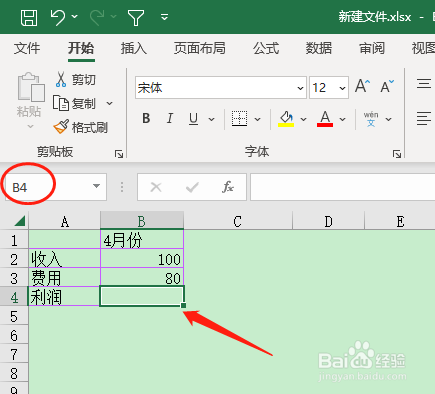The width and height of the screenshot is (435, 394).
Task: Click the Increase Font Size icon
Action: pyautogui.click(x=362, y=86)
